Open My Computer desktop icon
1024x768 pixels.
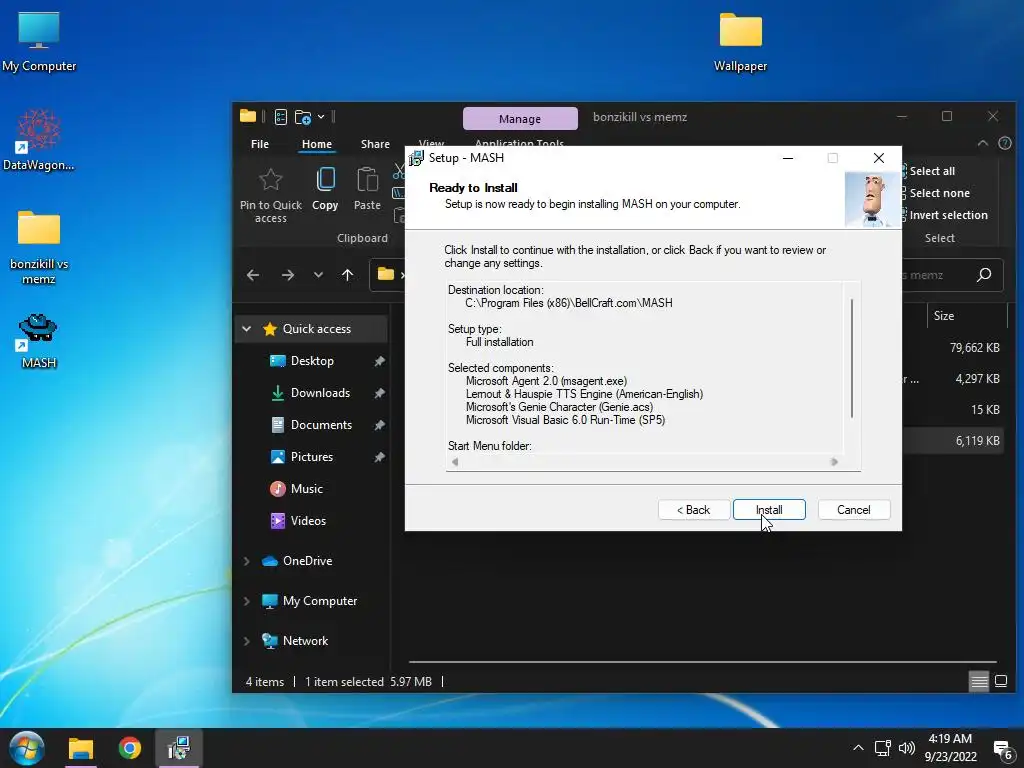pos(39,42)
